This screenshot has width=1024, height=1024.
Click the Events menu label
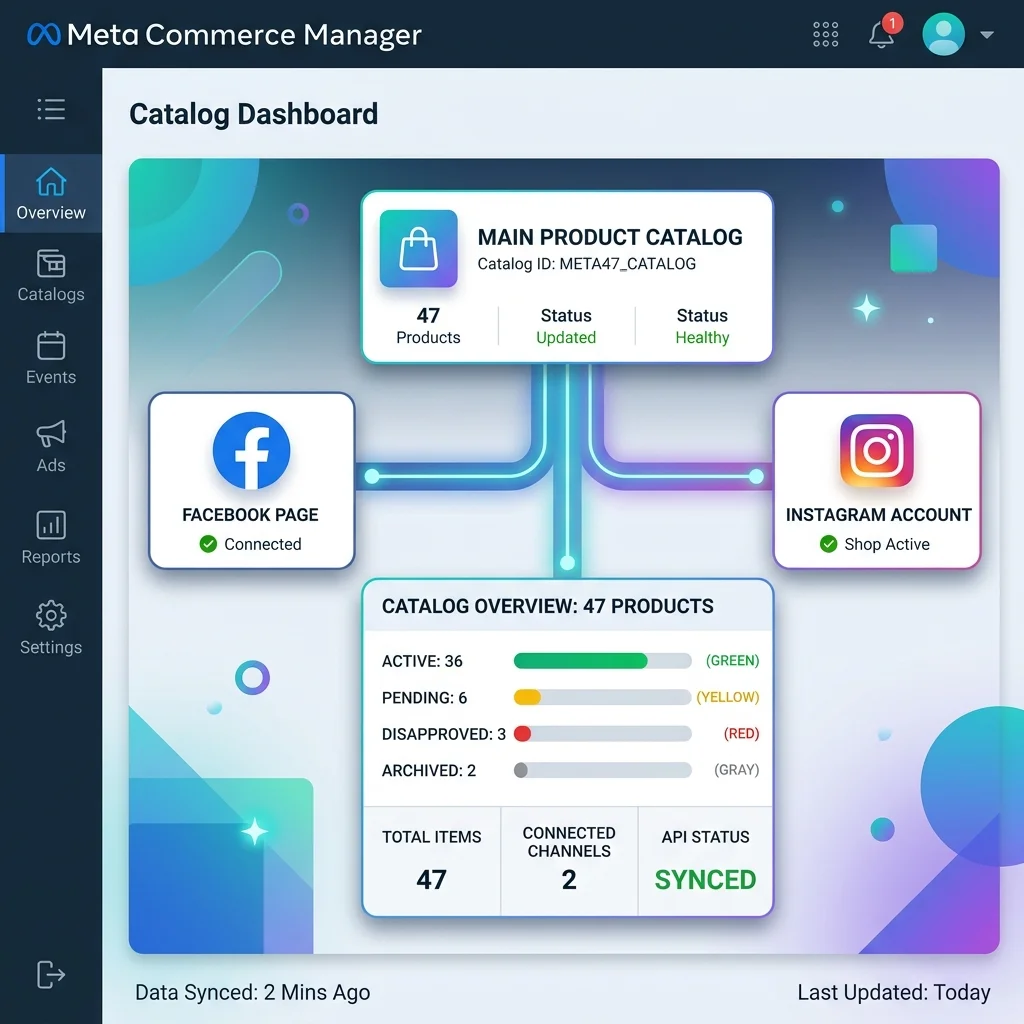pos(51,377)
